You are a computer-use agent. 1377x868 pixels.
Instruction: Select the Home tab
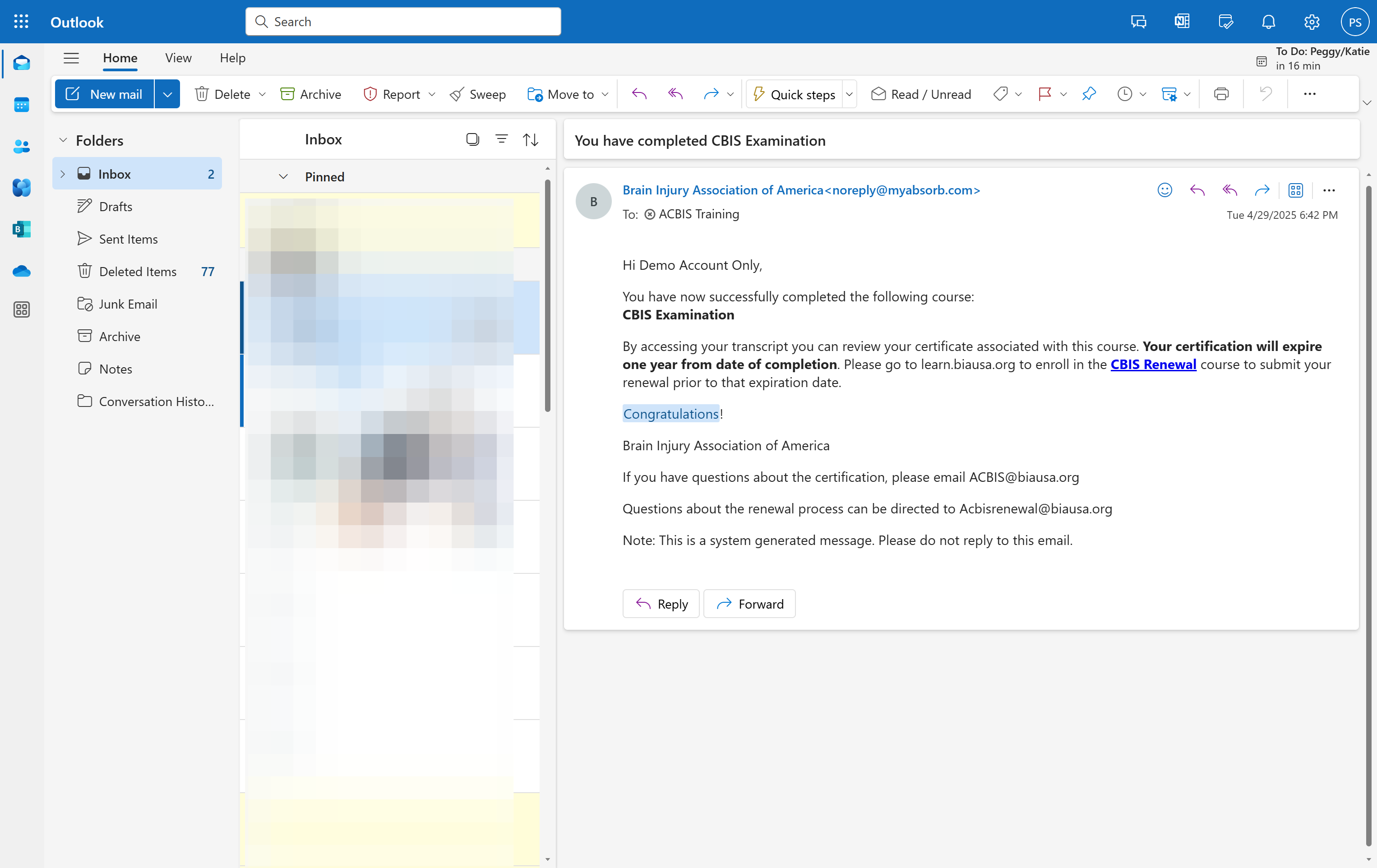pos(120,58)
